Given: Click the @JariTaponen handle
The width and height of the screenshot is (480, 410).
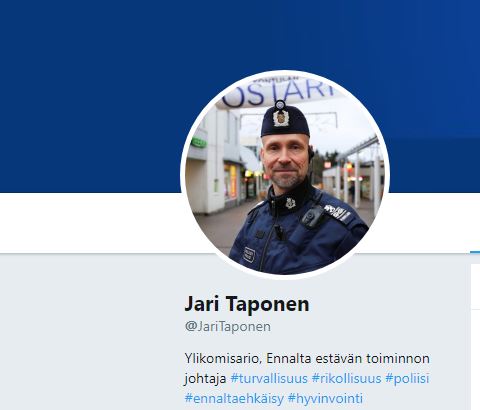Looking at the screenshot, I should [228, 326].
